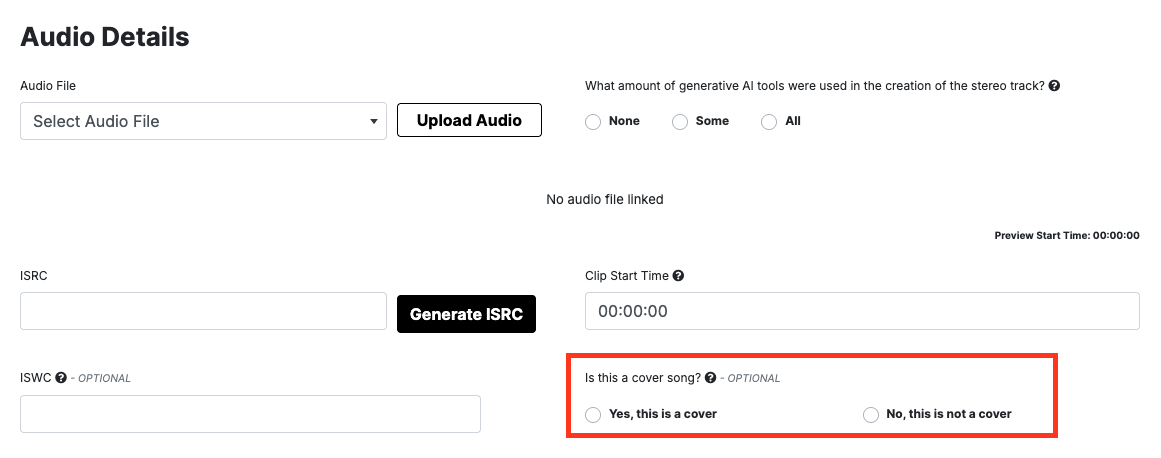Click the Clip Start Time input field

tap(862, 311)
